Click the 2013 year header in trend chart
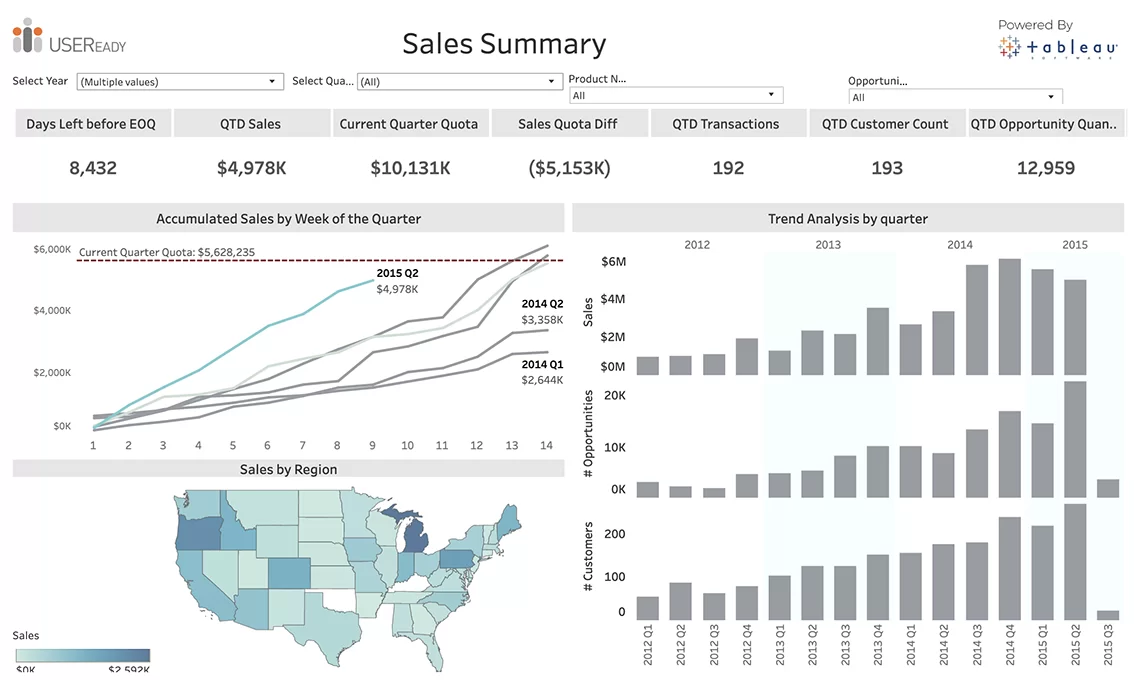 pyautogui.click(x=828, y=245)
